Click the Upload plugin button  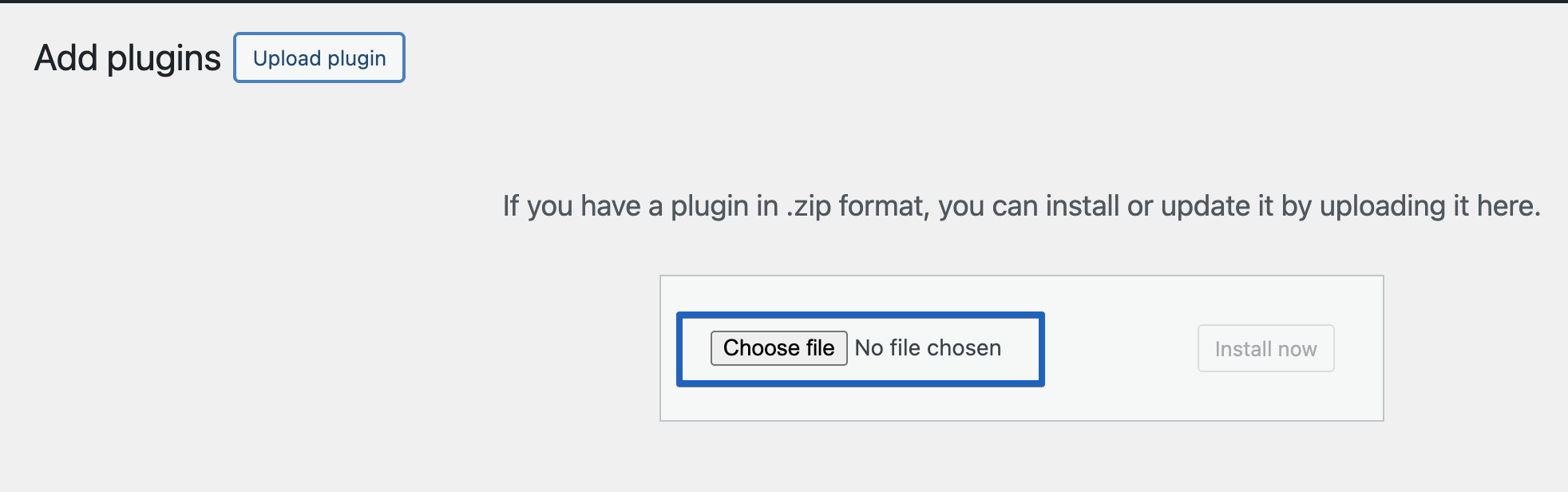pos(319,58)
